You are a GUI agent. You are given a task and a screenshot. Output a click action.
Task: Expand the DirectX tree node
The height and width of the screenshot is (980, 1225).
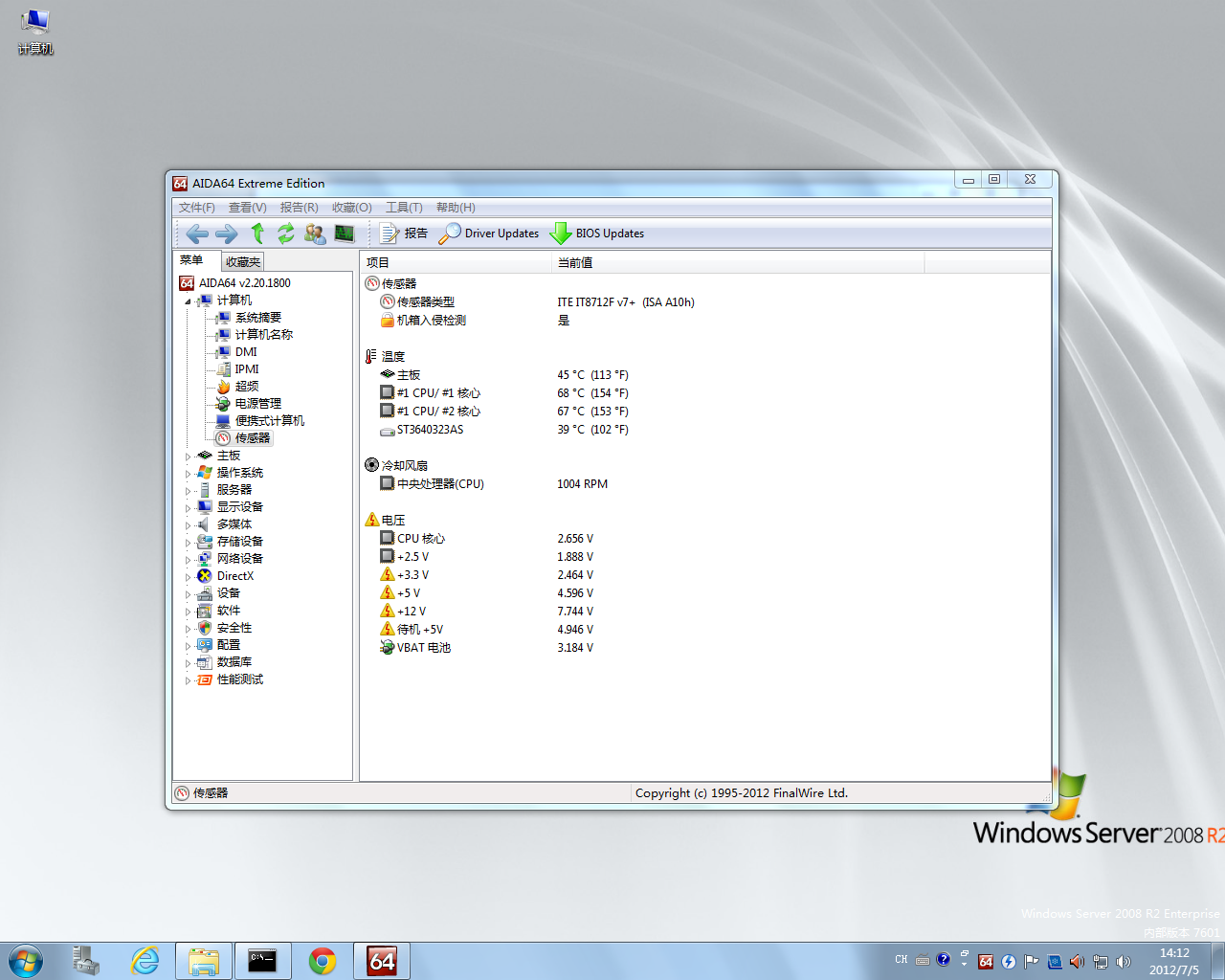pyautogui.click(x=188, y=577)
